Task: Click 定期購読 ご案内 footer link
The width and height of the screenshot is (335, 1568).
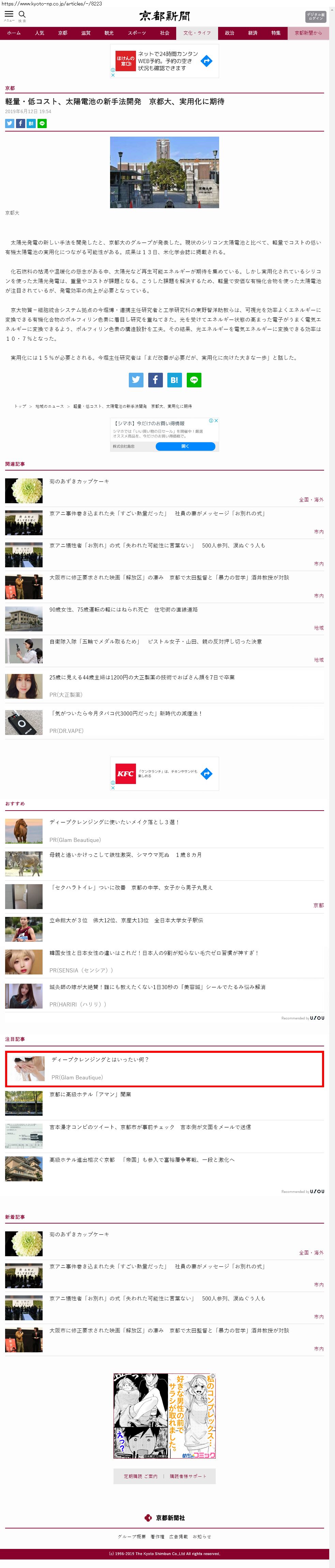Action: coord(140,1476)
